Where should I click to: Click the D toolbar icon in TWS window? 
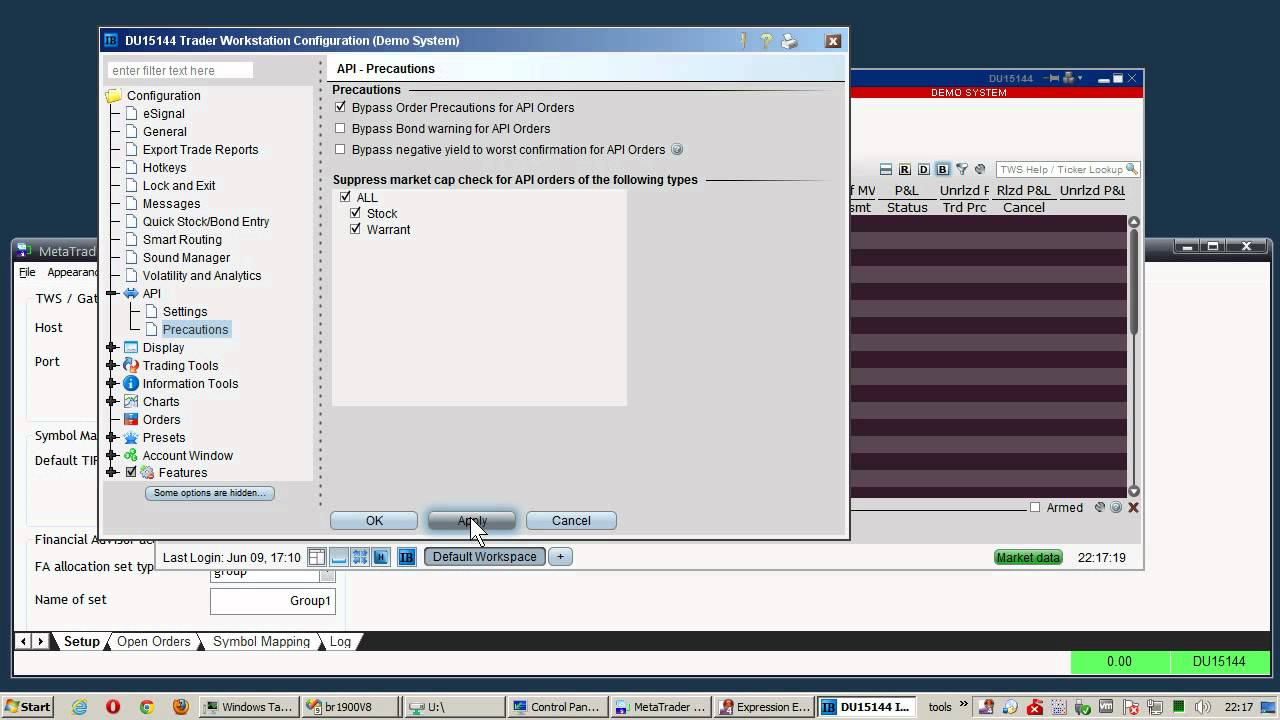(924, 170)
